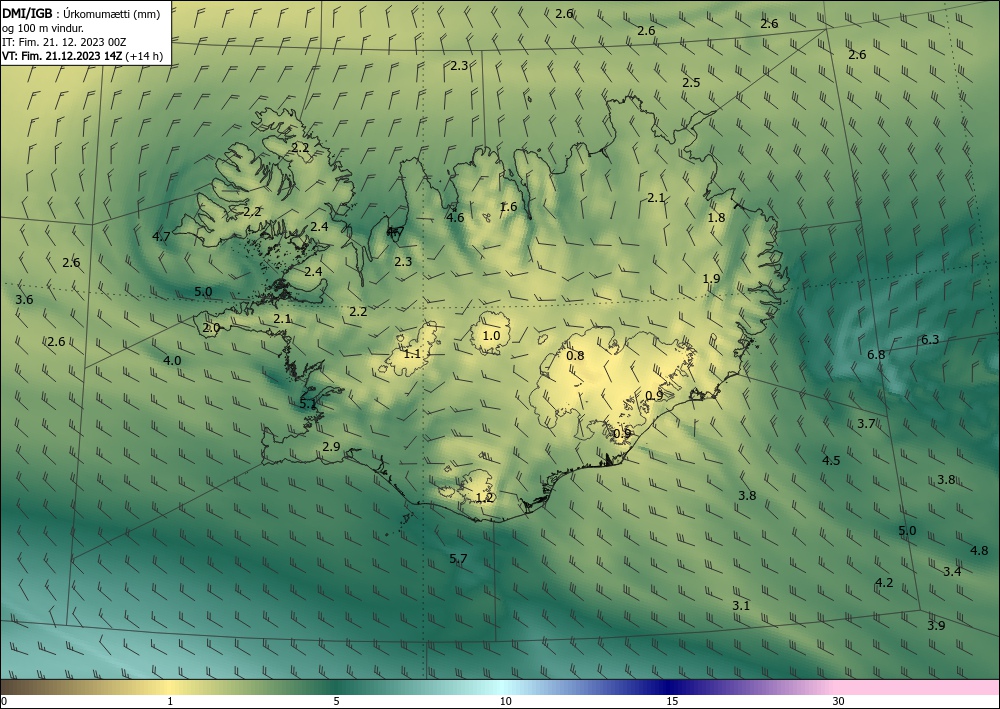Click the 3.1 value in the southern sea
Screen dimensions: 1000x709
(x=740, y=605)
